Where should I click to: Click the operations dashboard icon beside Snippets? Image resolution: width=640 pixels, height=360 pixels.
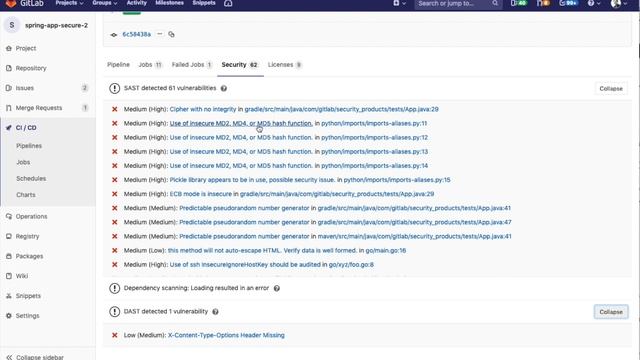pyautogui.click(x=228, y=3)
